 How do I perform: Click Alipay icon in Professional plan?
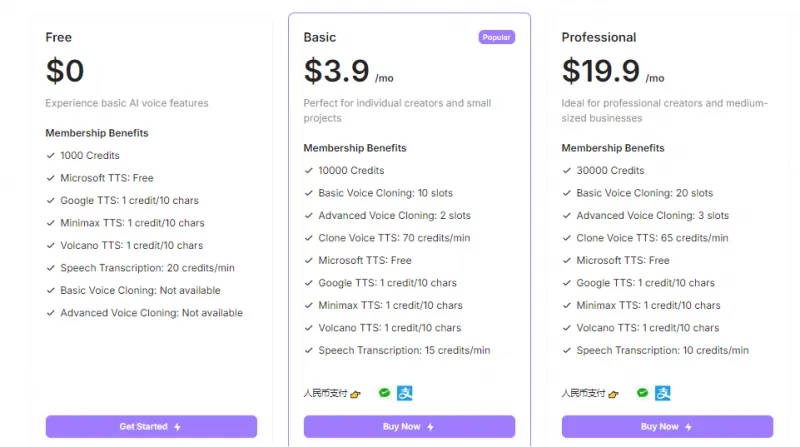coord(662,393)
